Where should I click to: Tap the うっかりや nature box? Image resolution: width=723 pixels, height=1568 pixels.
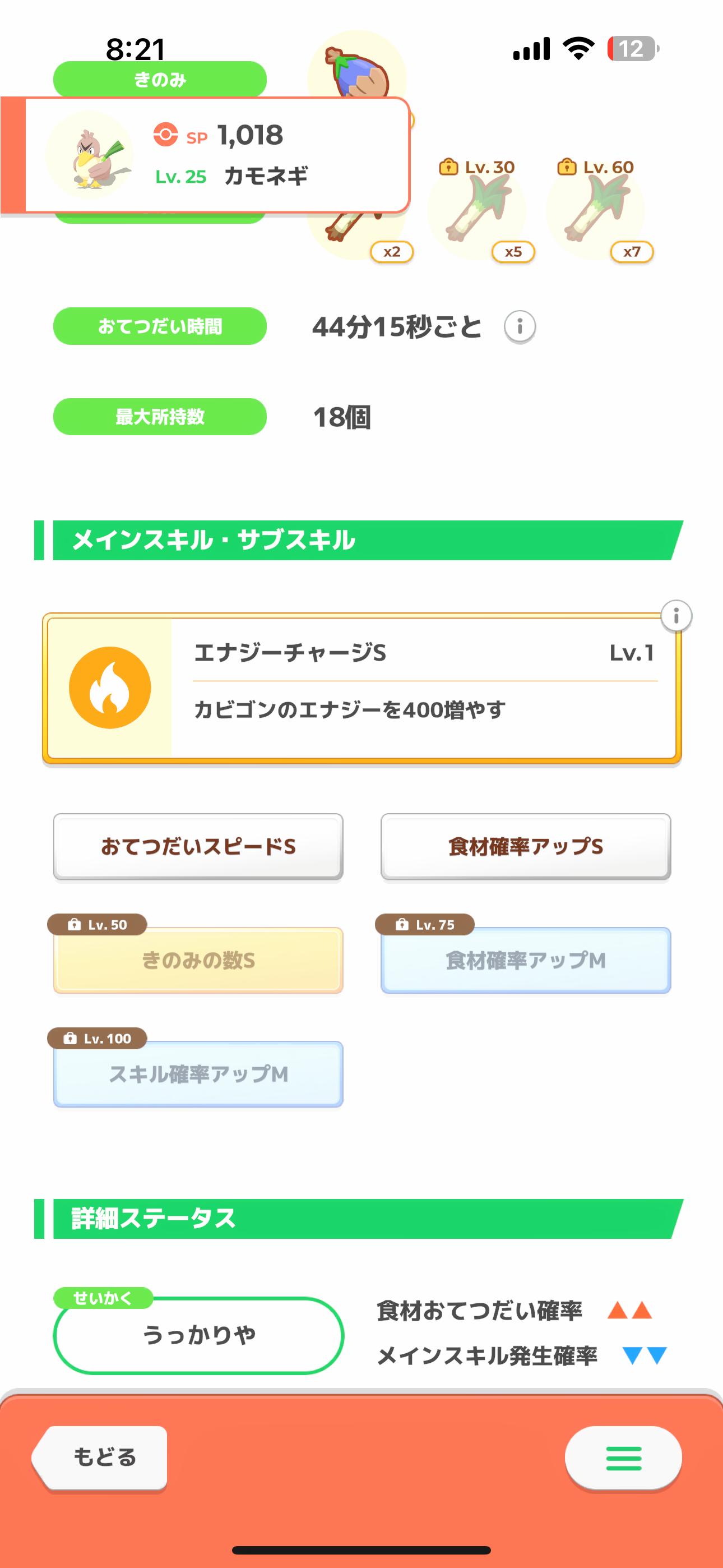pos(199,1335)
